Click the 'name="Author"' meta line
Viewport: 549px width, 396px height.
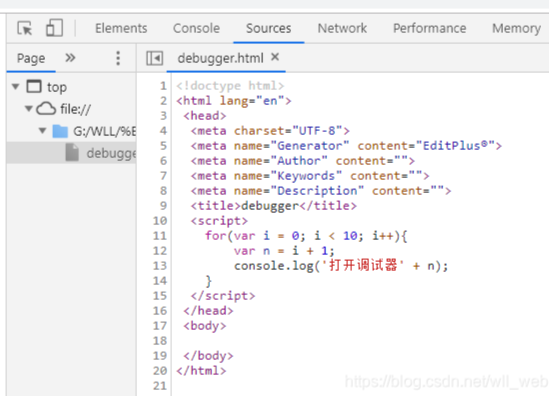click(303, 161)
